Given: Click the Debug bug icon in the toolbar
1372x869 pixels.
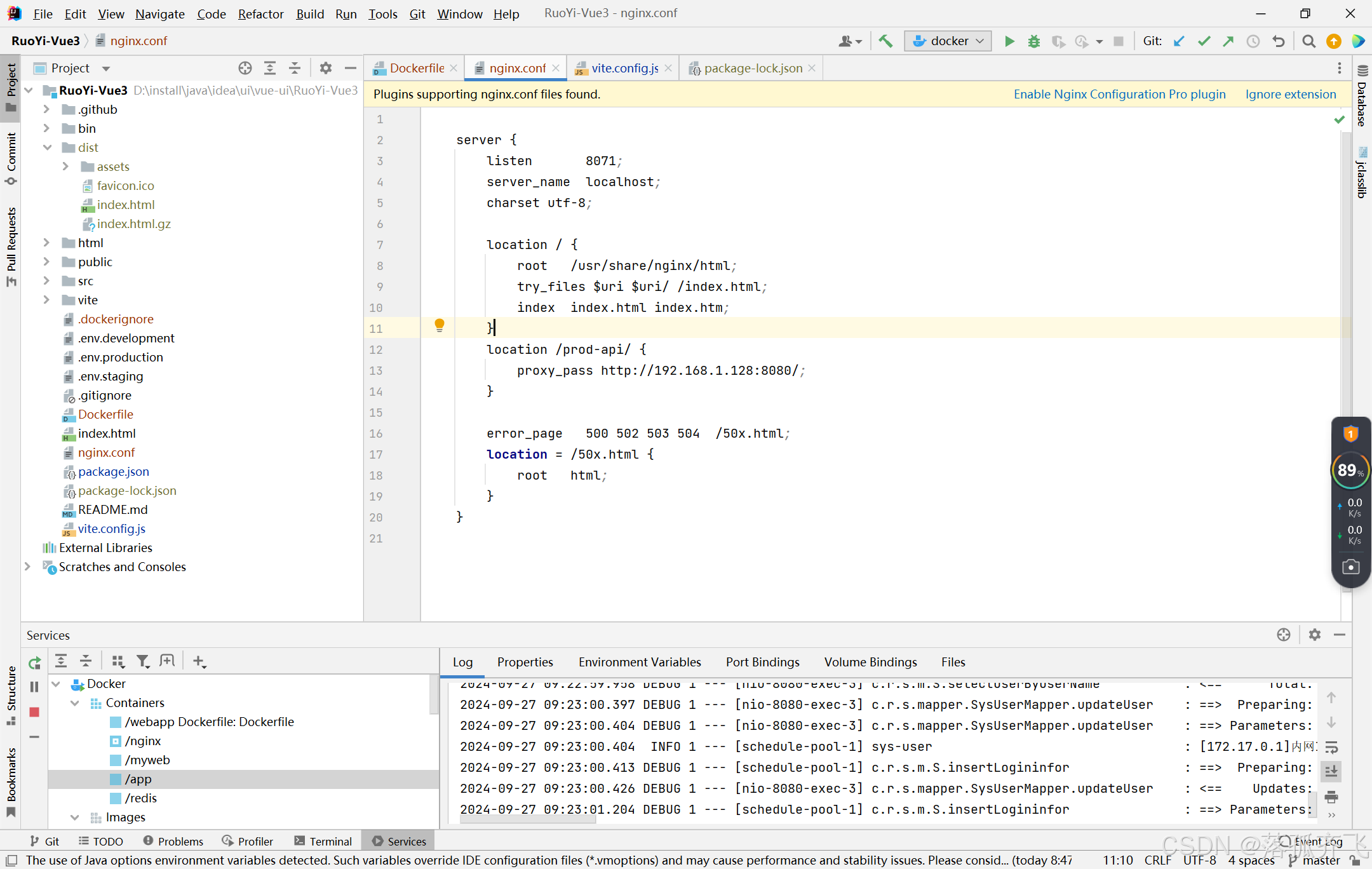Looking at the screenshot, I should 1033,41.
